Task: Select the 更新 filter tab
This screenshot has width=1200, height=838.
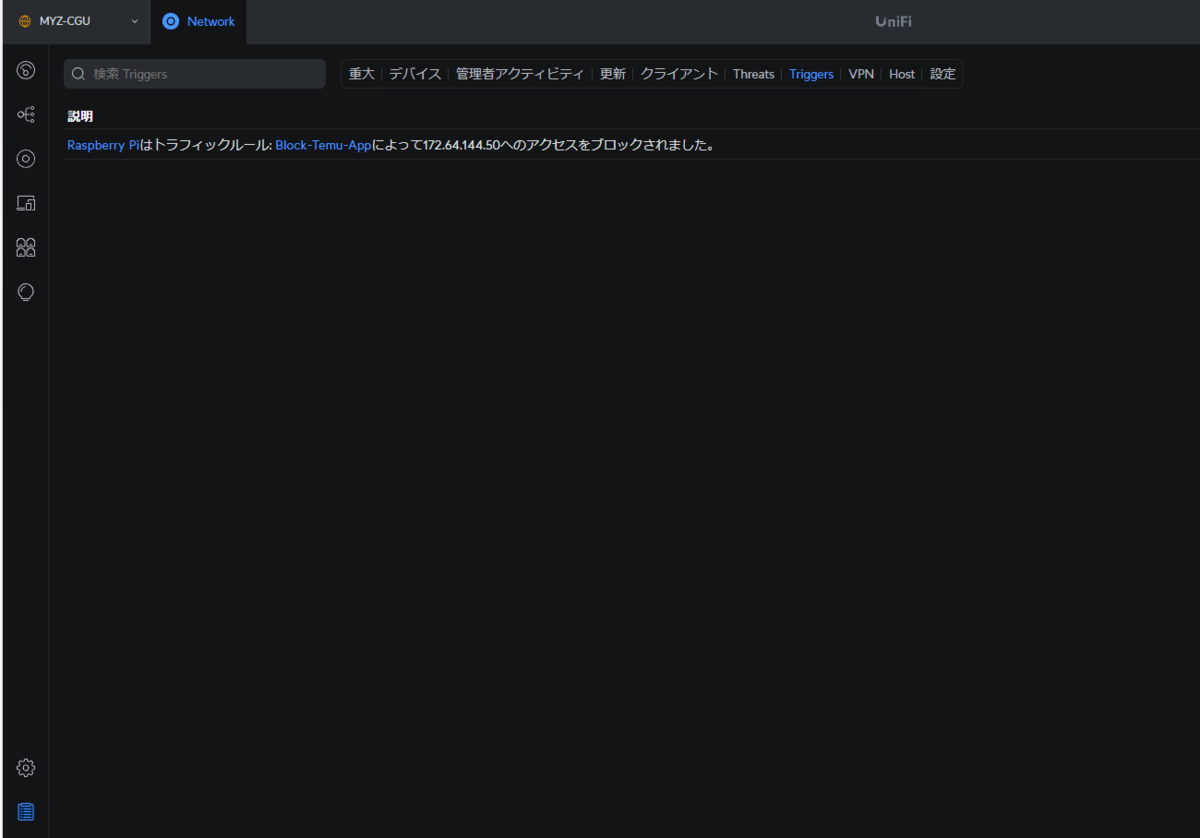Action: pos(613,74)
